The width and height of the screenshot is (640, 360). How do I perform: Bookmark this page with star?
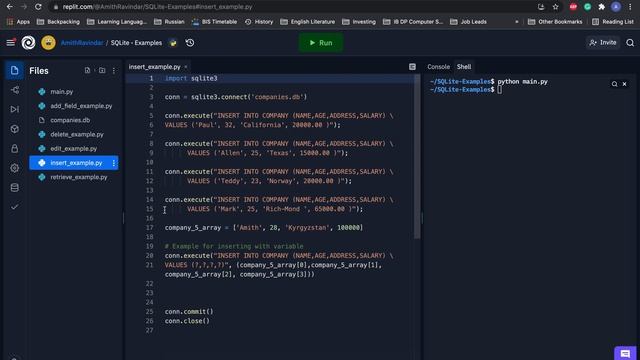tap(556, 7)
